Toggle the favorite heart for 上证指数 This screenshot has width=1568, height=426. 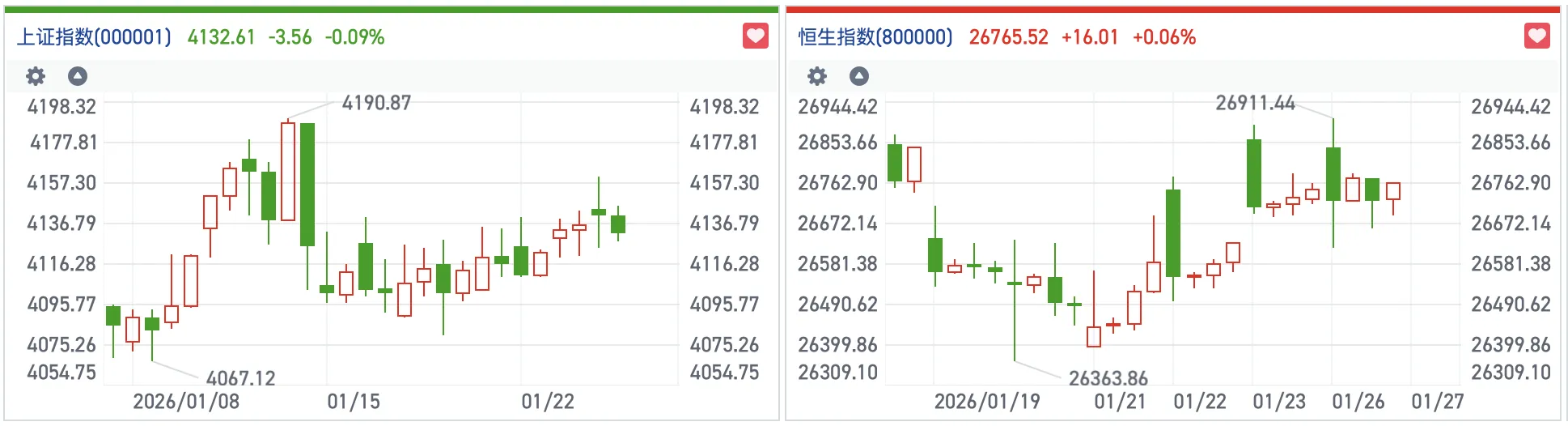(756, 36)
